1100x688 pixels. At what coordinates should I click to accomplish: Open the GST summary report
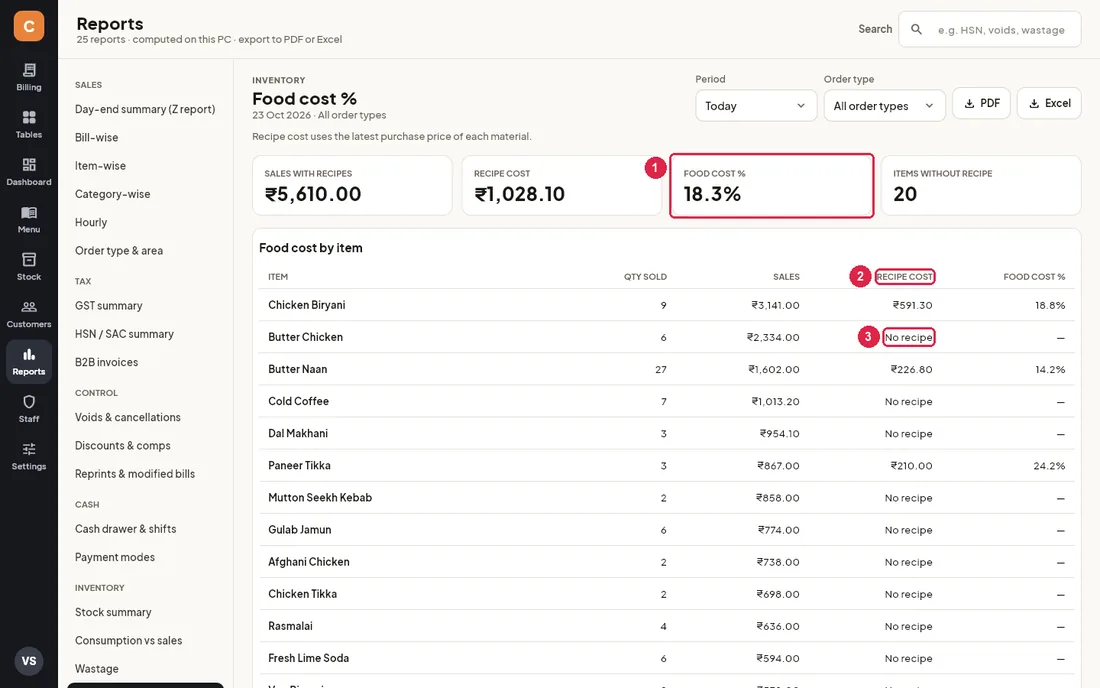(109, 306)
